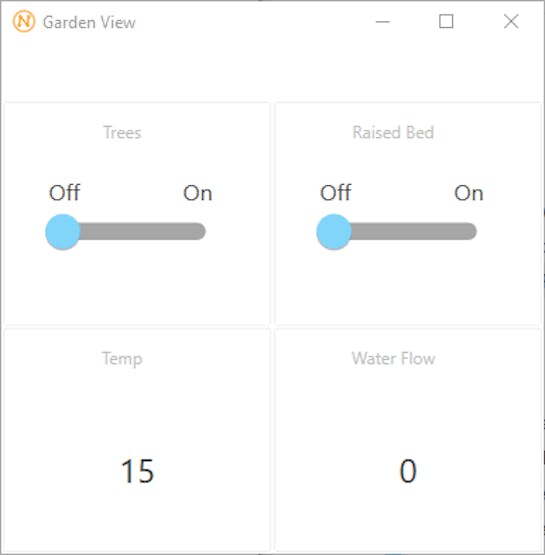This screenshot has height=555, width=545.
Task: Click the Trees panel heading
Action: [122, 133]
